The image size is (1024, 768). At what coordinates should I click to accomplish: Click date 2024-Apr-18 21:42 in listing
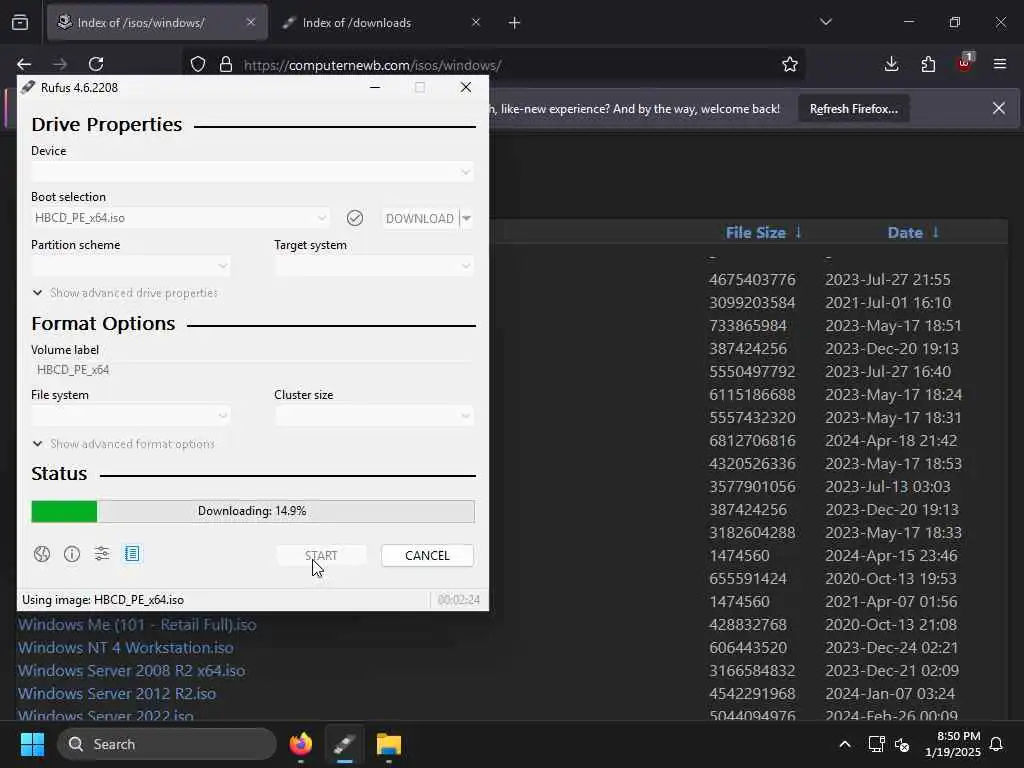pyautogui.click(x=891, y=441)
